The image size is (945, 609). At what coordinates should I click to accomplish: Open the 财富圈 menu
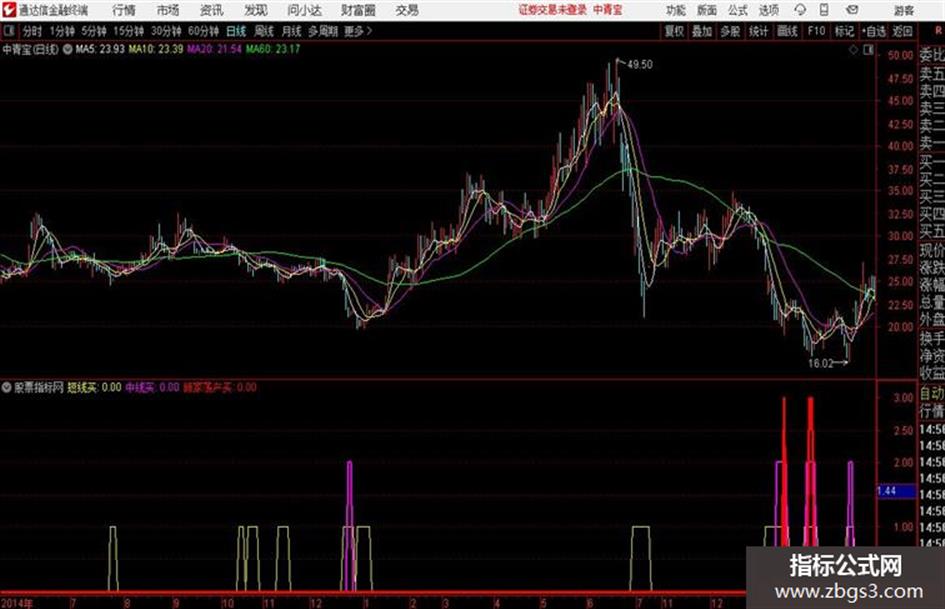point(358,10)
